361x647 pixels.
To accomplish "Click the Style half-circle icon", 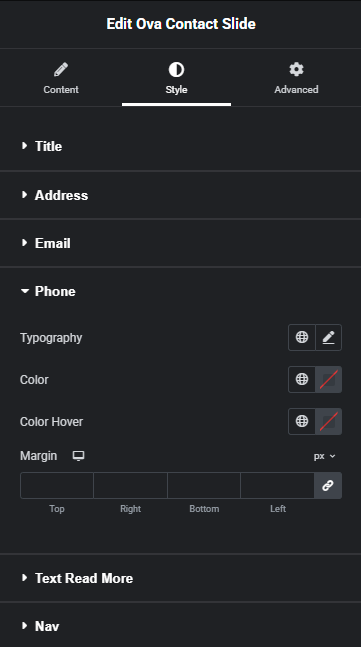I will click(x=176, y=70).
